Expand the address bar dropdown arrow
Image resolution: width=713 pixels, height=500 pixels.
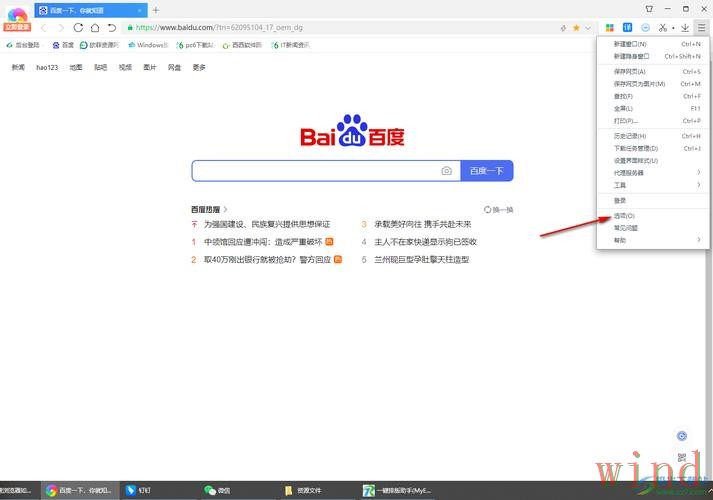point(588,28)
